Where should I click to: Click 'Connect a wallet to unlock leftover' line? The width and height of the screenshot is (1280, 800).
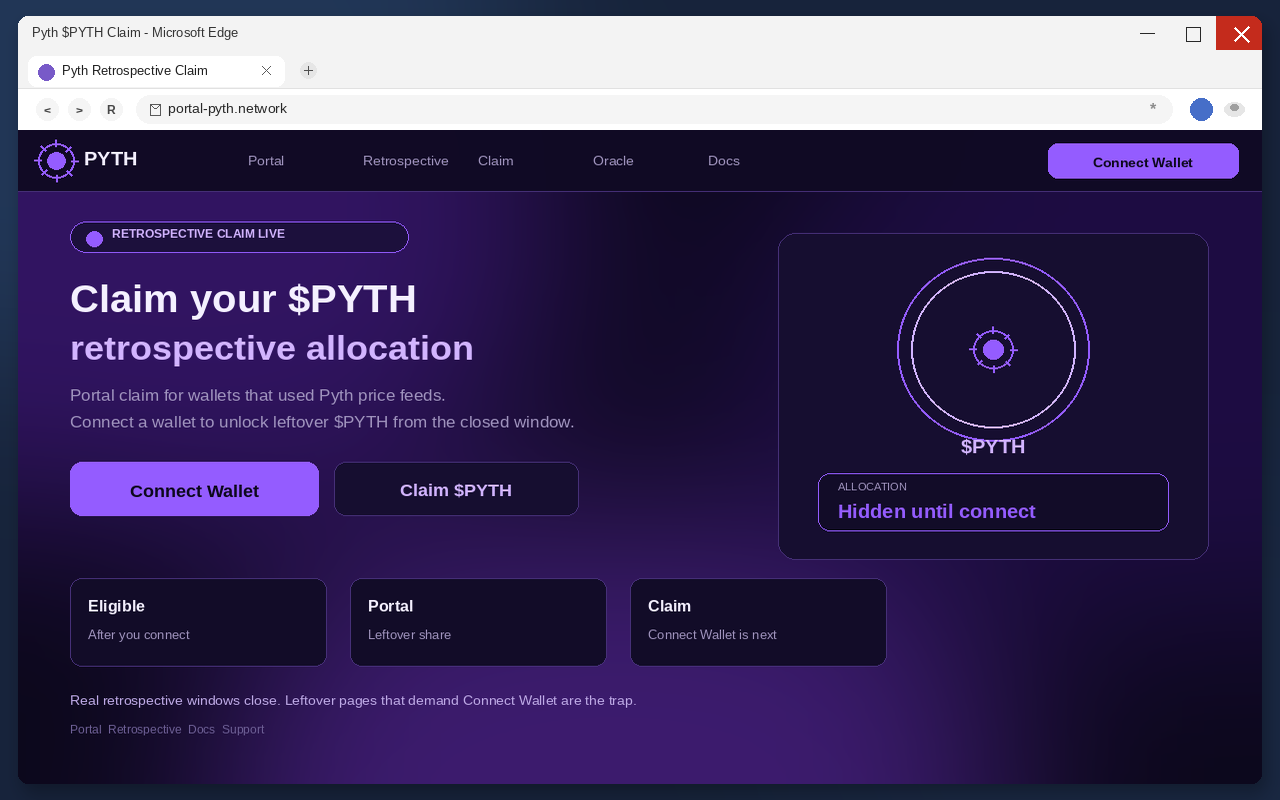click(322, 422)
